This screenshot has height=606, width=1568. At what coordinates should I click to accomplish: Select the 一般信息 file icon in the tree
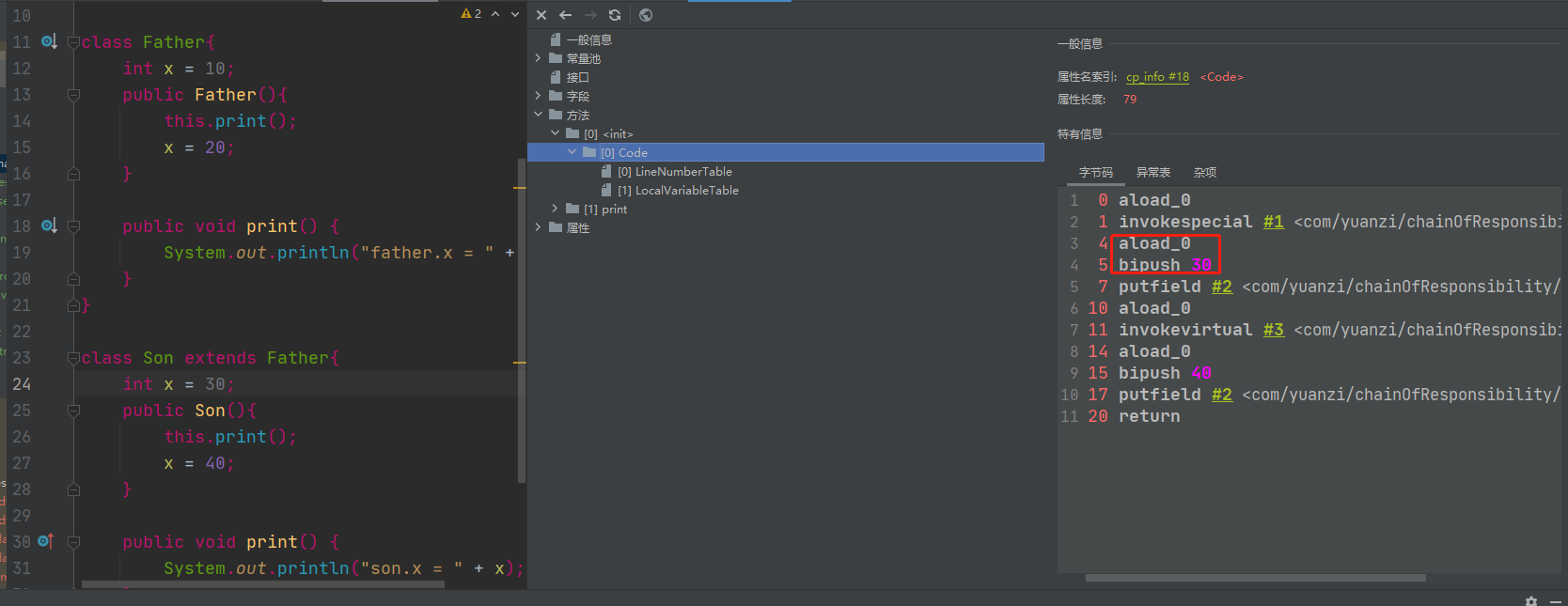pos(556,39)
